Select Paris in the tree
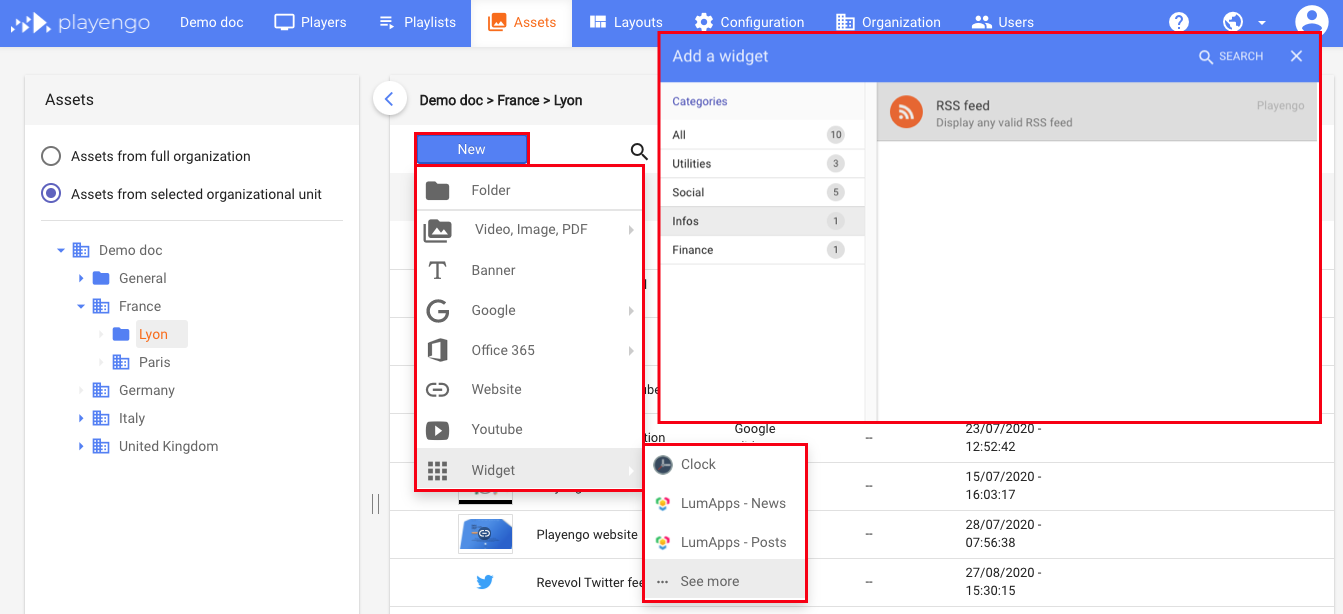The image size is (1343, 614). coord(155,362)
